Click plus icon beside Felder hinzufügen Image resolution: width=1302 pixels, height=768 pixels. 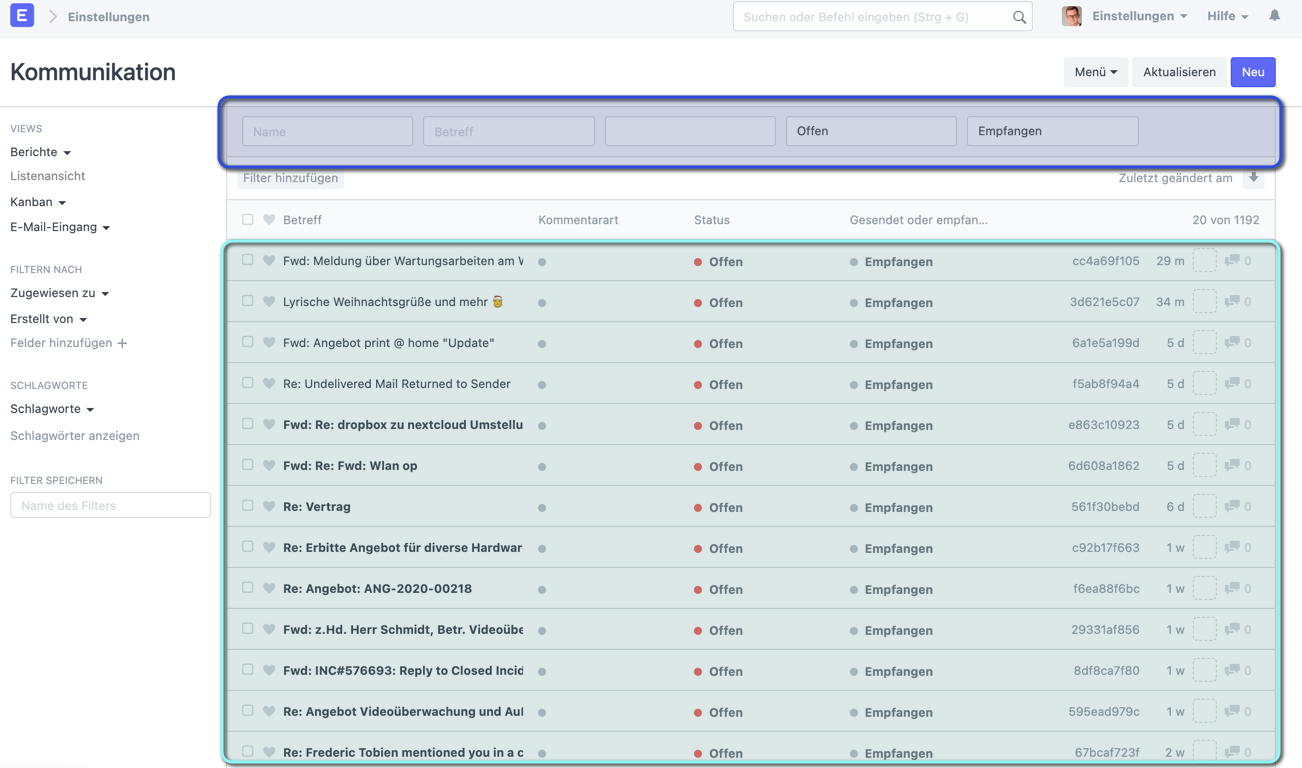[x=122, y=343]
